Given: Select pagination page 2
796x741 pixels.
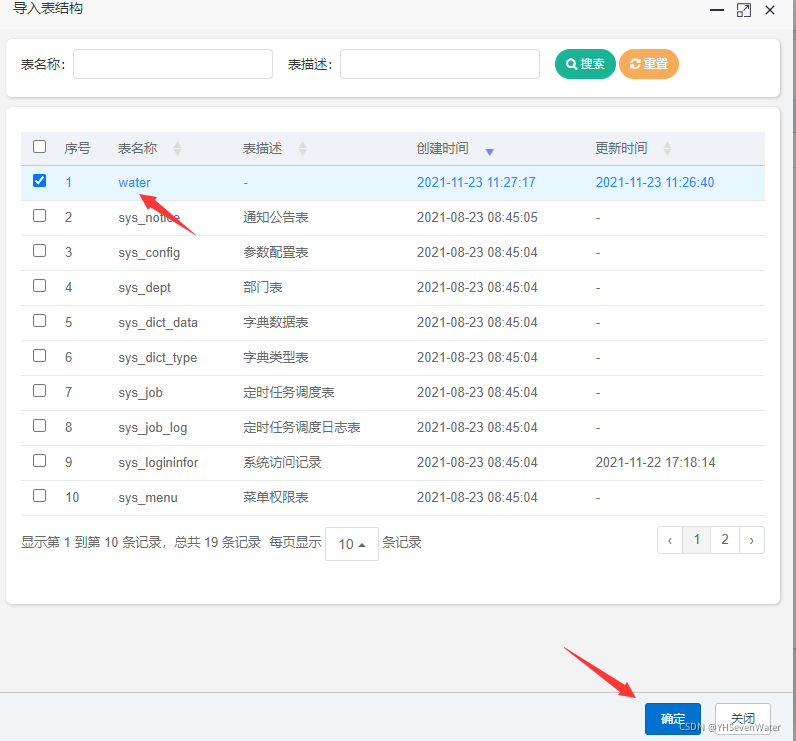Looking at the screenshot, I should 725,540.
